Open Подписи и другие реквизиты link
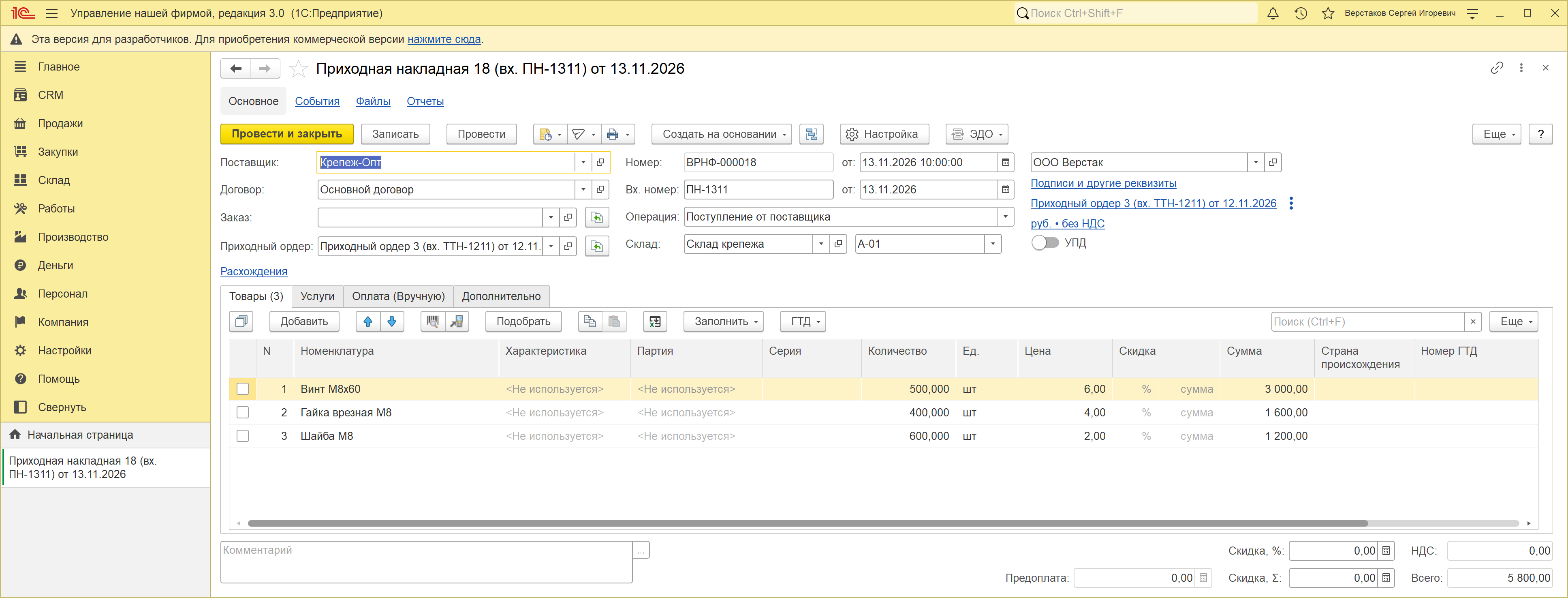Screen dimensions: 1568x598 [x=1103, y=183]
